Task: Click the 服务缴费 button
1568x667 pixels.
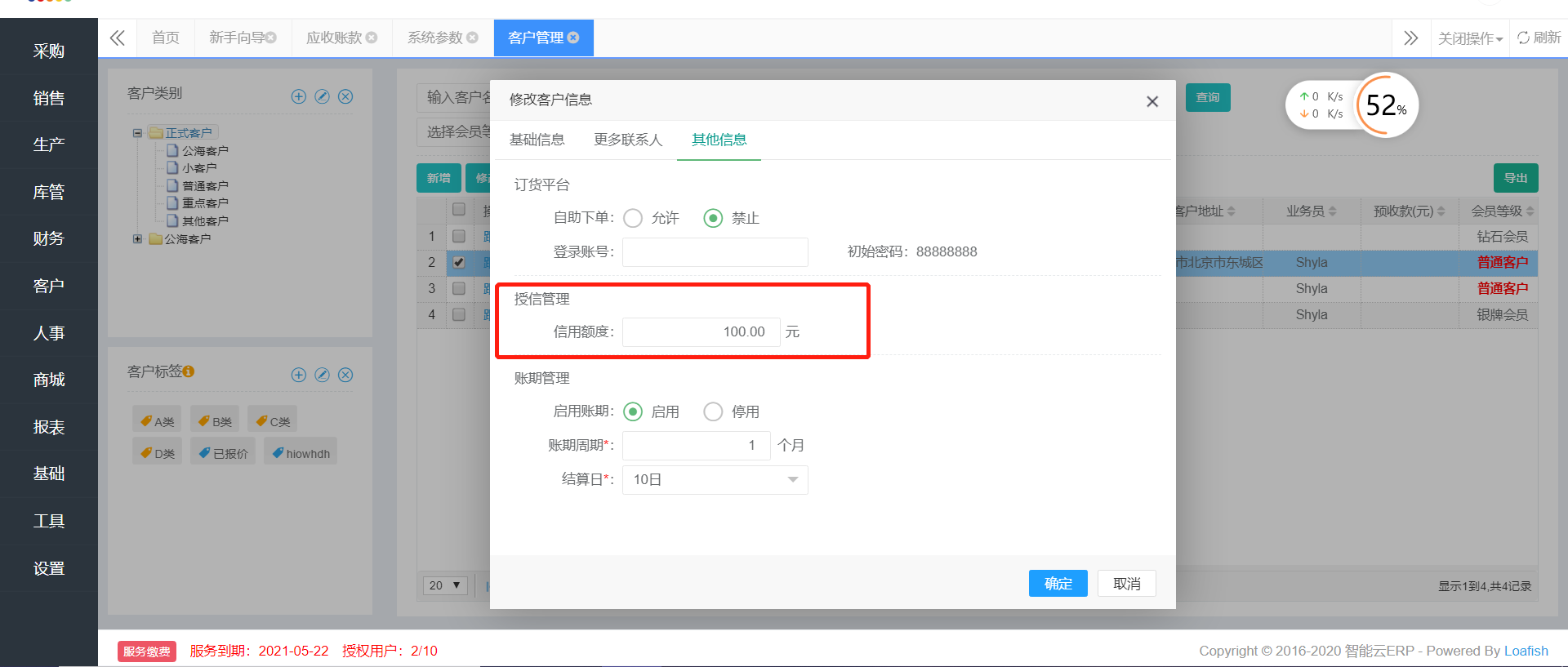Action: [147, 651]
